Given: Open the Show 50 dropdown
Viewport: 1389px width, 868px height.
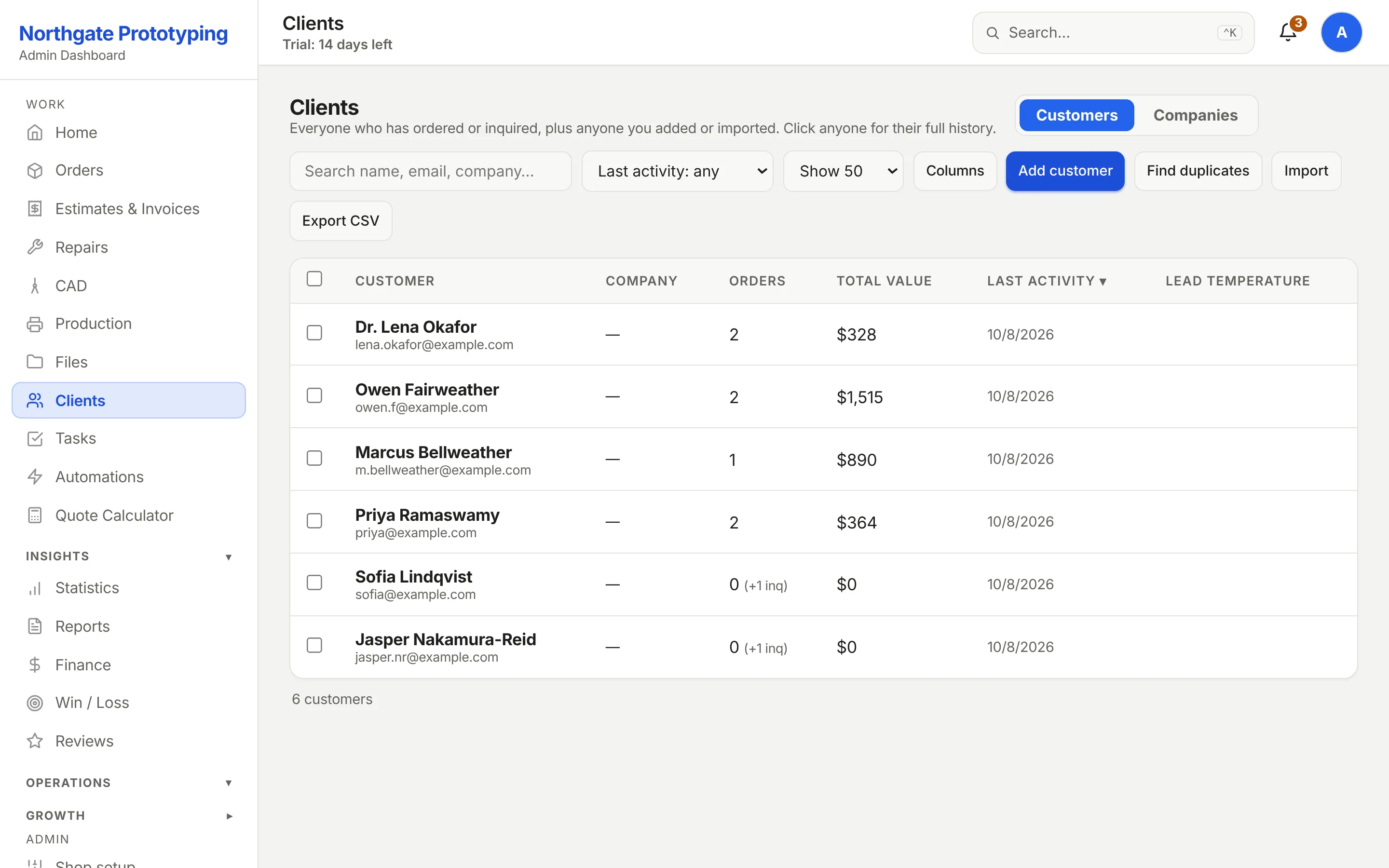Looking at the screenshot, I should (x=843, y=171).
